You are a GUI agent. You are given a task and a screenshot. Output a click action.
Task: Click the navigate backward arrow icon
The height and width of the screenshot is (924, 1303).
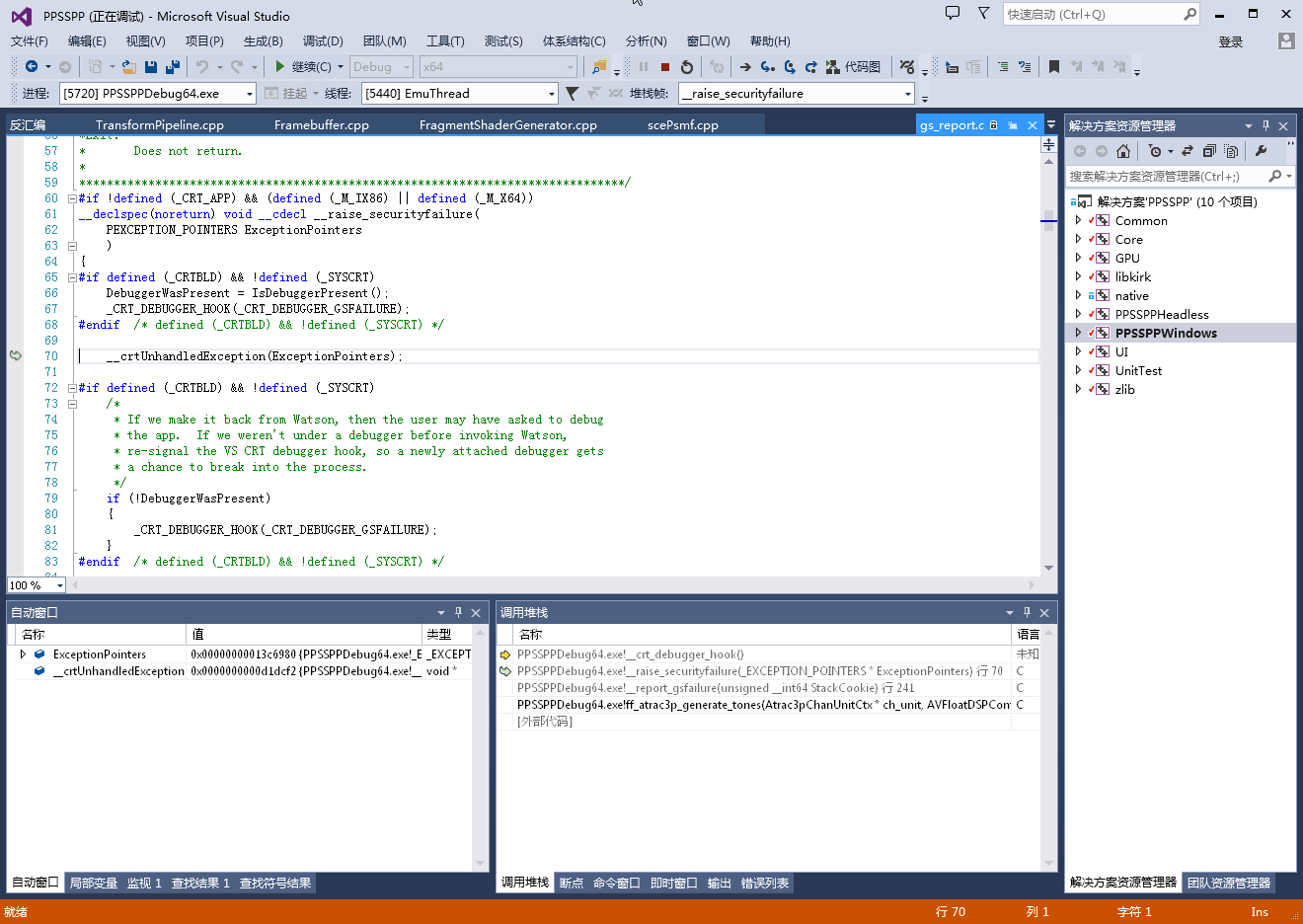pos(32,66)
